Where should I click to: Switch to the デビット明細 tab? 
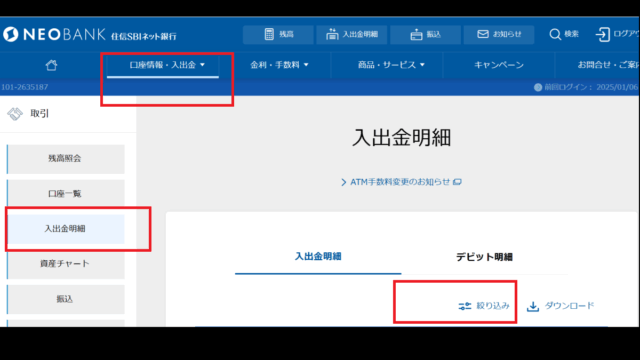[x=484, y=257]
